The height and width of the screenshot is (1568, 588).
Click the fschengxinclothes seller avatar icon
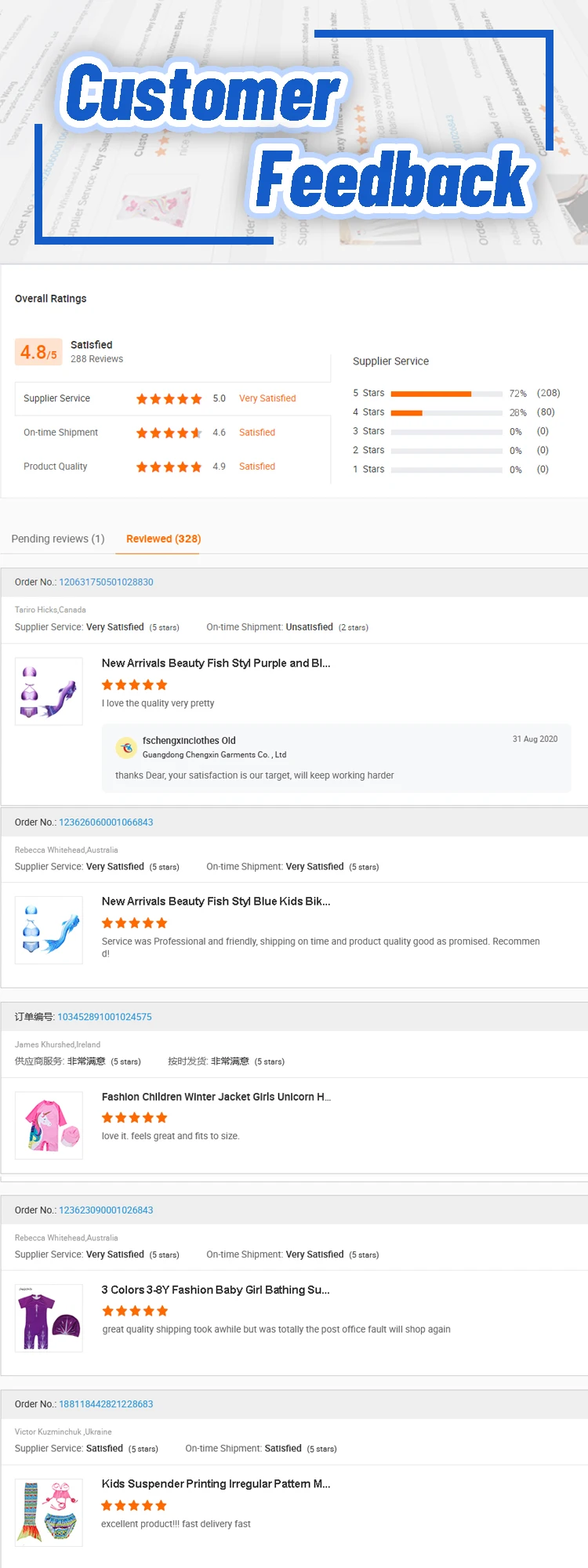pos(125,748)
